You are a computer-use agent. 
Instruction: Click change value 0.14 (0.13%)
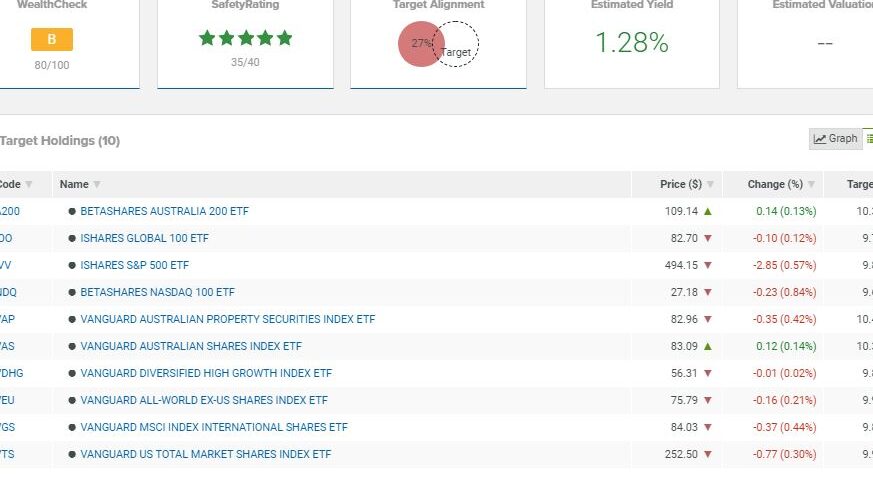786,212
